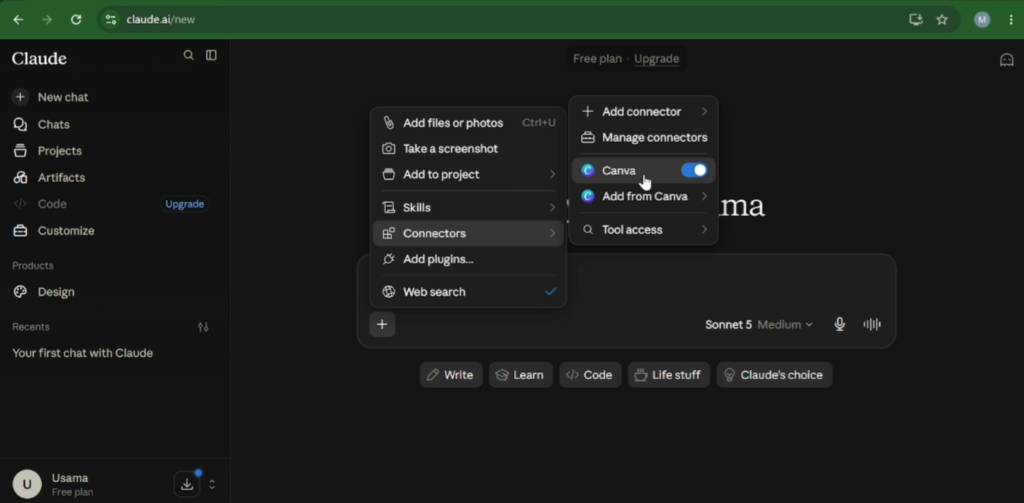Select Take a screenshot
Image resolution: width=1024 pixels, height=503 pixels.
468,149
